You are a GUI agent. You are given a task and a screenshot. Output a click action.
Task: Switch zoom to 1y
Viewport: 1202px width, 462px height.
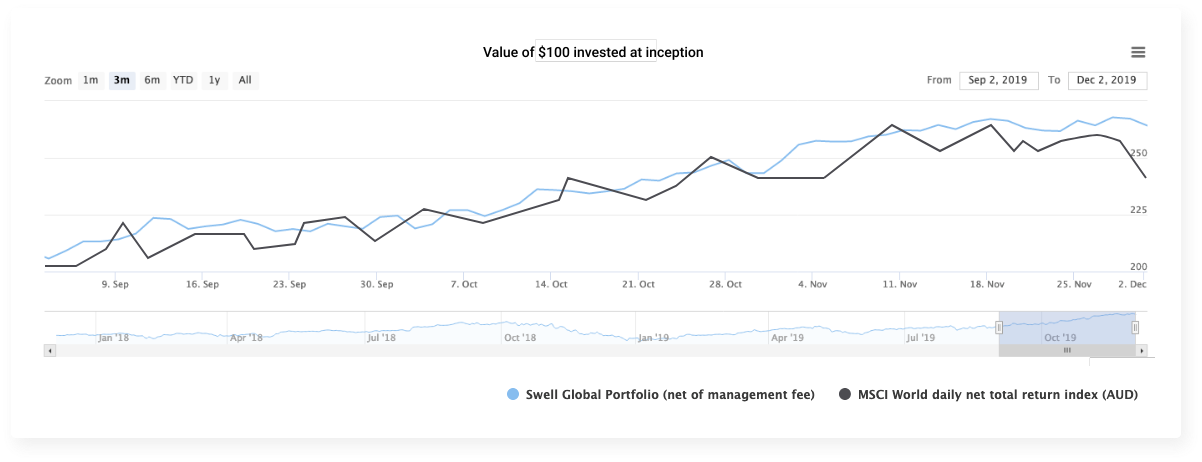coord(214,80)
